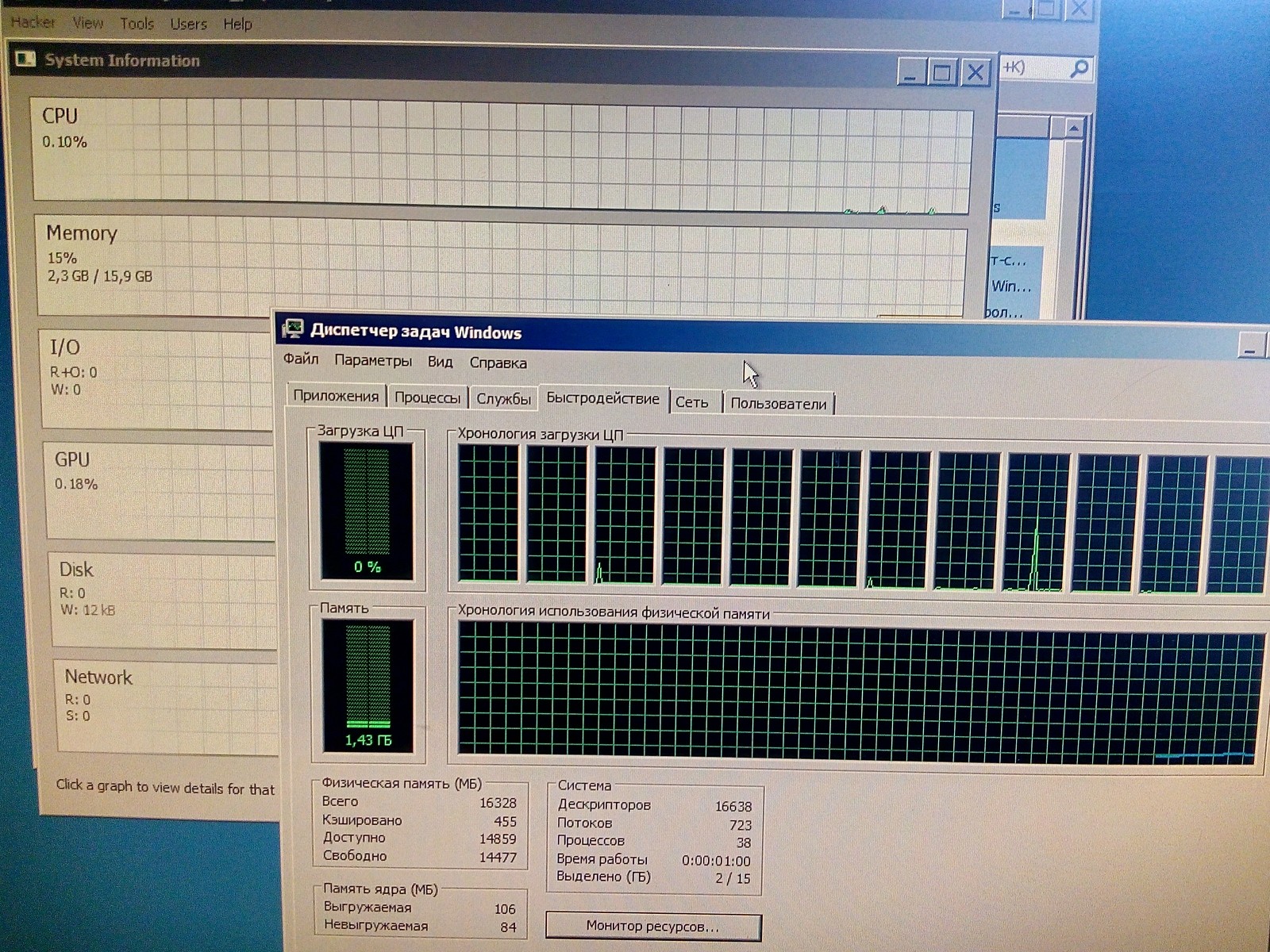Image resolution: width=1270 pixels, height=952 pixels.
Task: Open the View menu in Process Hacker
Action: point(87,23)
